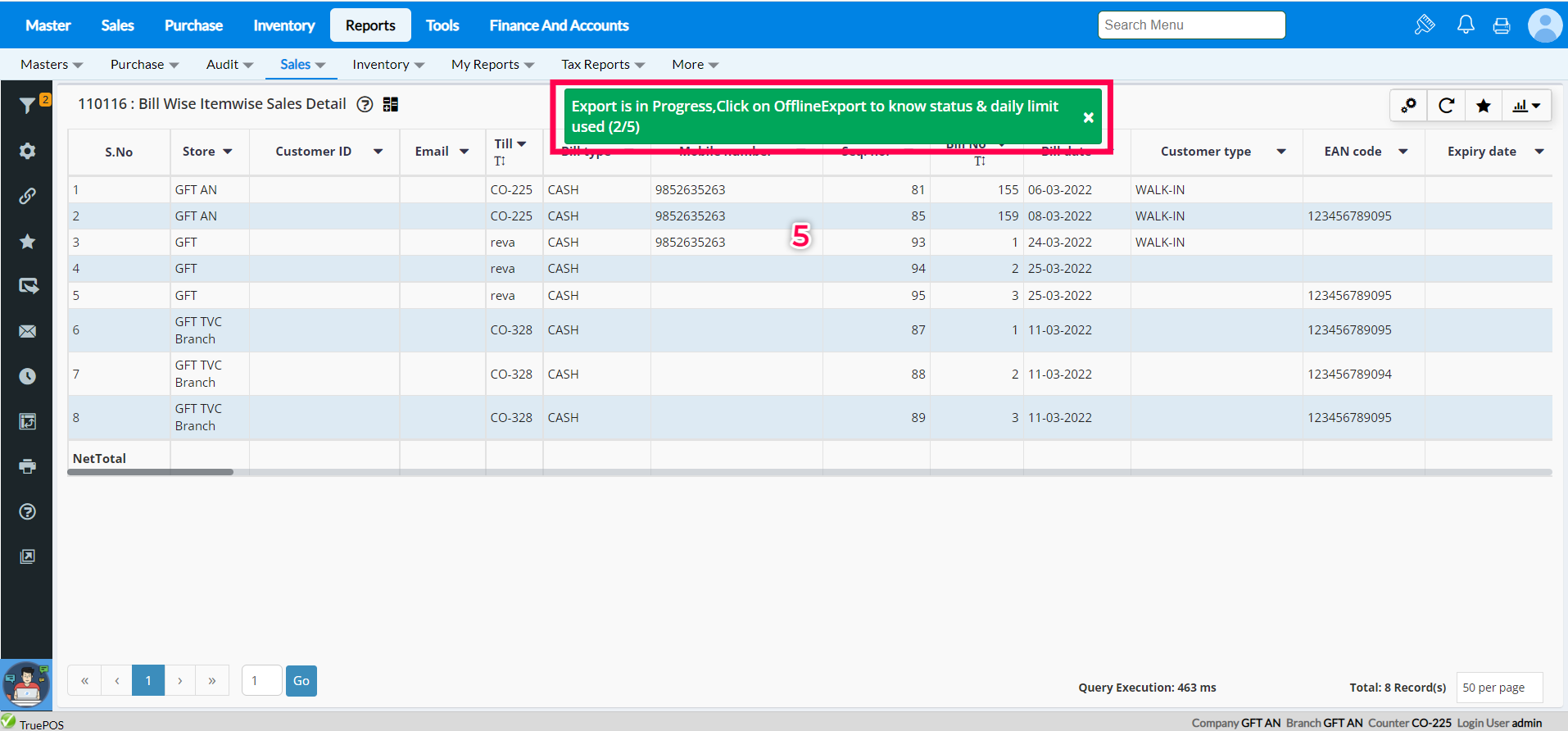Open the notifications bell icon
Screen dimensions: 1568x731
(x=1466, y=25)
